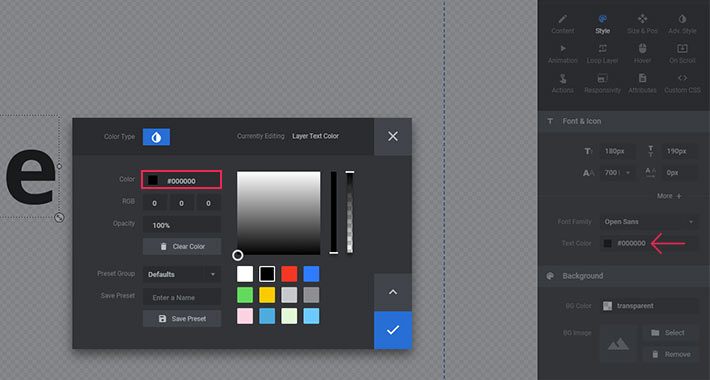Open the Font Family Open Sans dropdown

(649, 221)
